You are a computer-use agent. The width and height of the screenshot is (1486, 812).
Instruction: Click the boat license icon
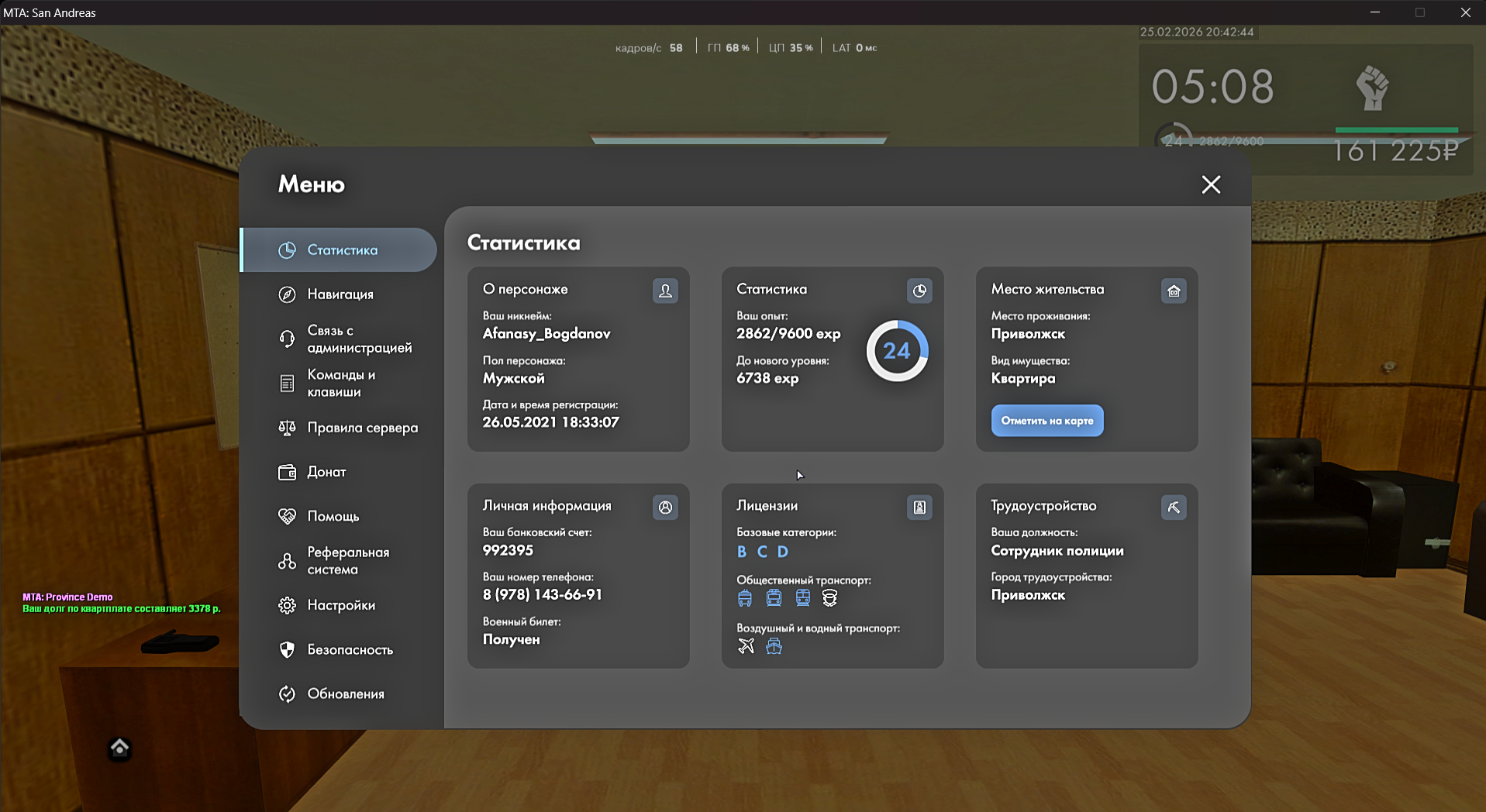[774, 646]
